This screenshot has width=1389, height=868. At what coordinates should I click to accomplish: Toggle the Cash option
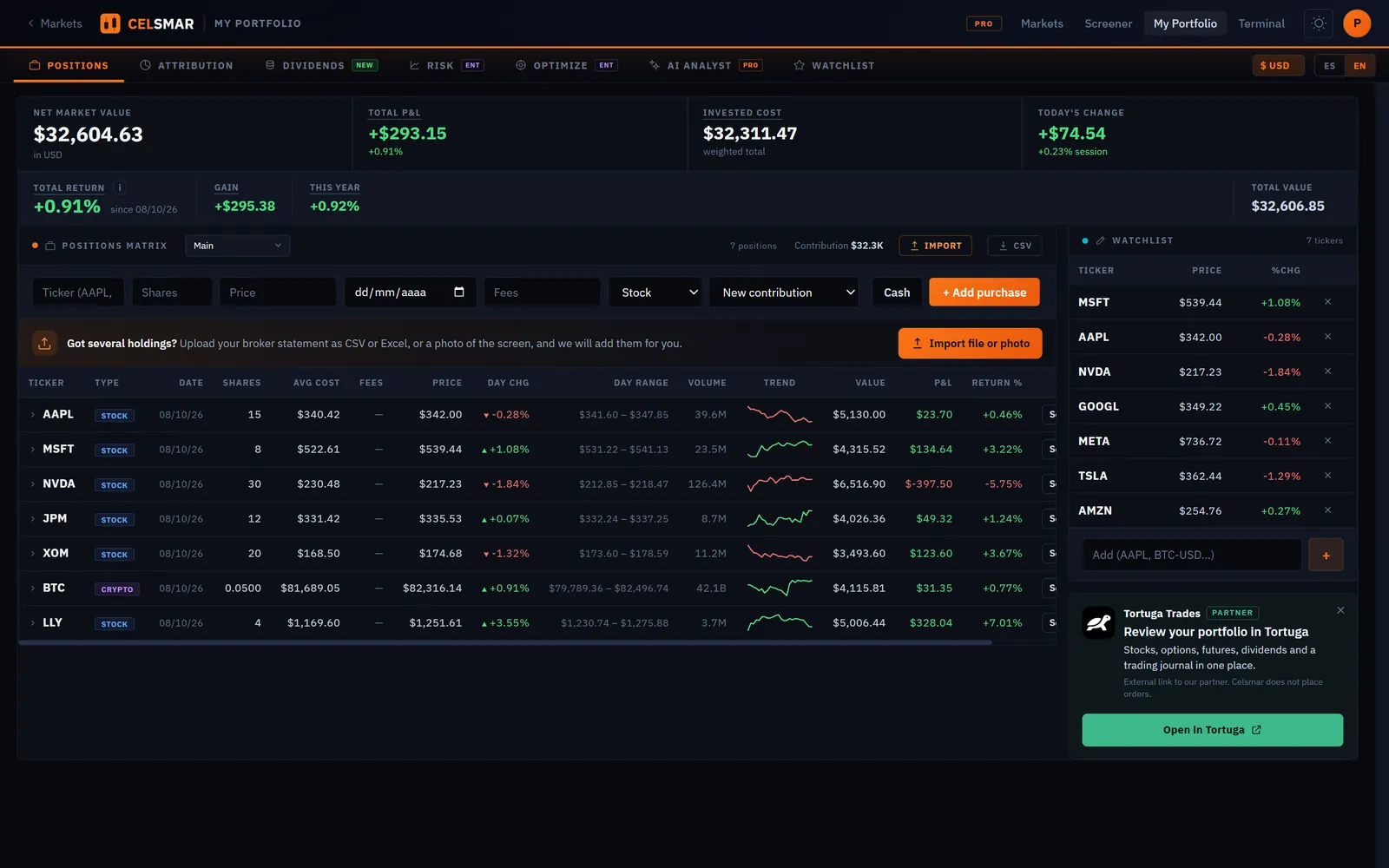(897, 293)
